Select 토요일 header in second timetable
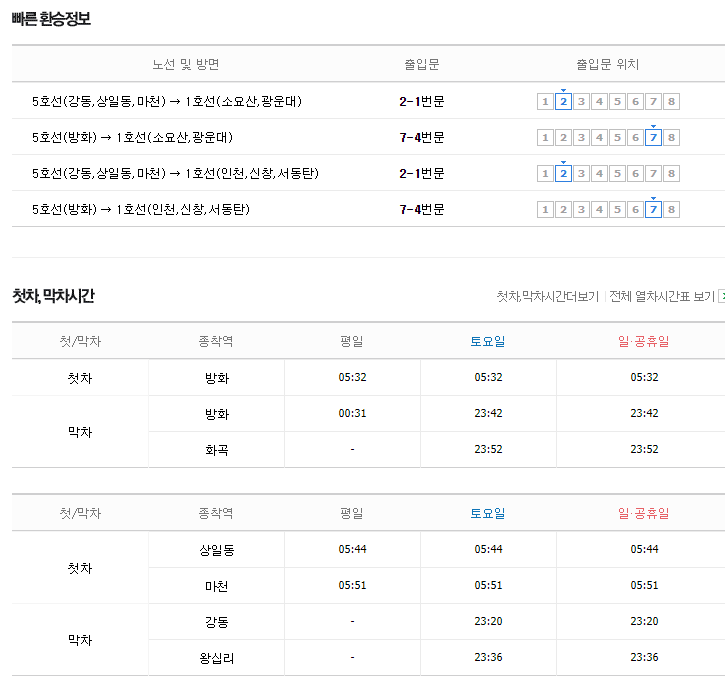The height and width of the screenshot is (679, 725). coord(488,513)
